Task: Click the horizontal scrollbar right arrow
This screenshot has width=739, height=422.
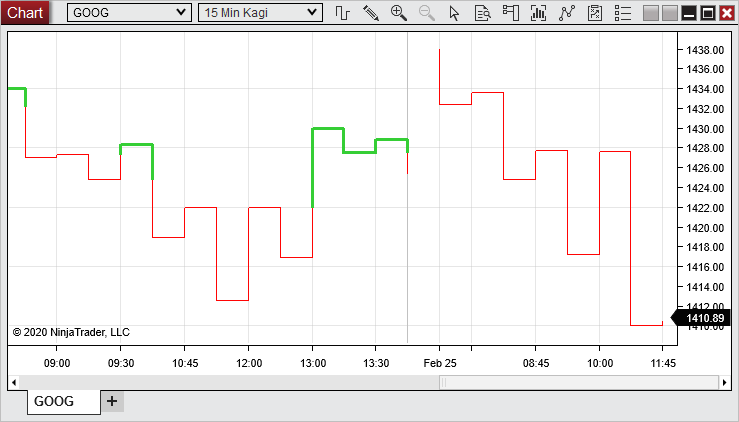Action: tap(725, 382)
